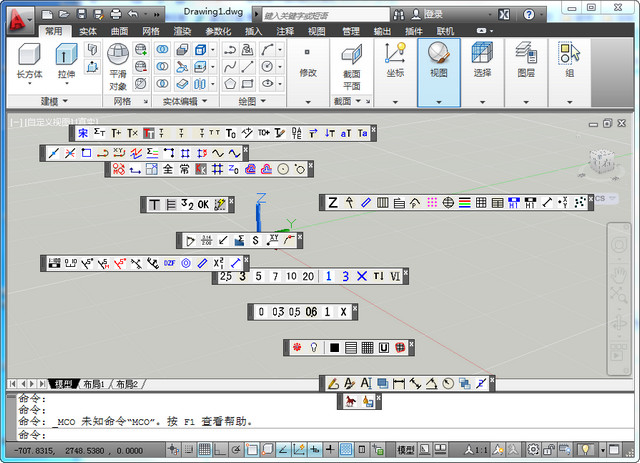Viewport: 640px width, 463px height.
Task: Switch to the 实体 ribbon tab
Action: (x=89, y=32)
